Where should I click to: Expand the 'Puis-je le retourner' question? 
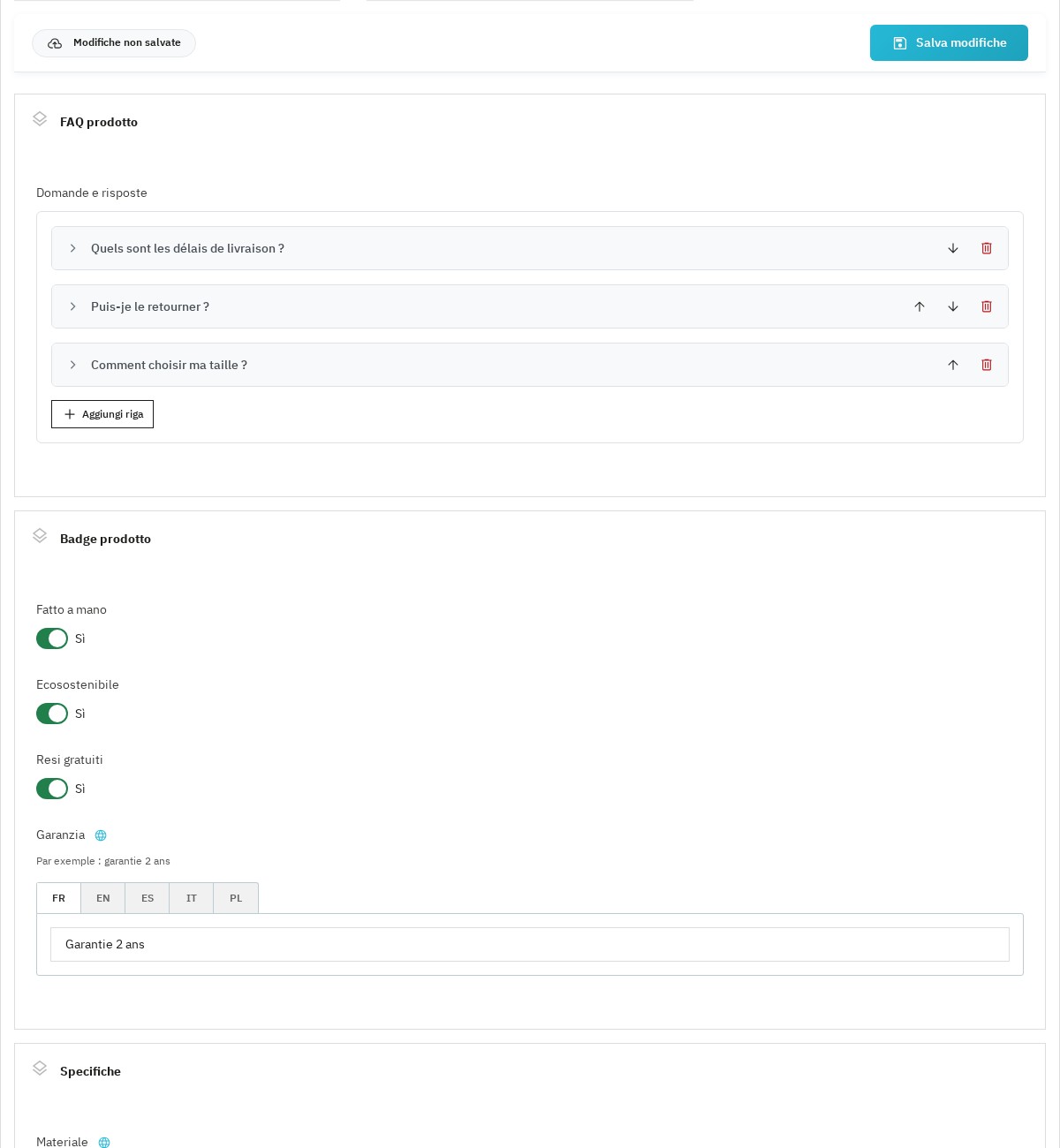[73, 306]
